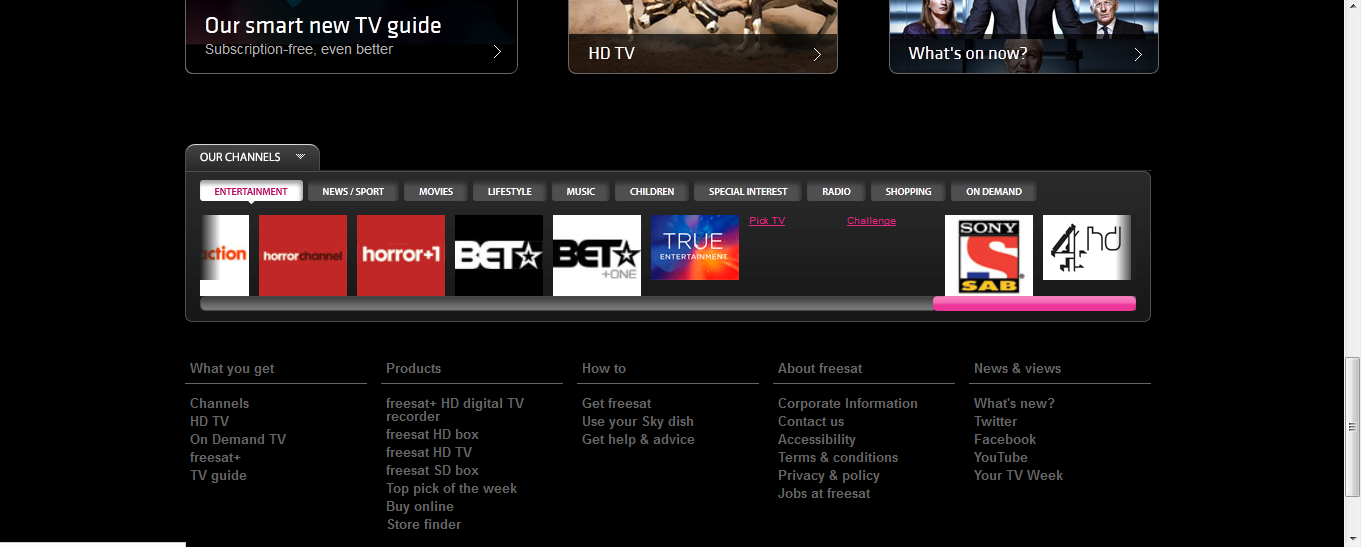
Task: Click the freesat HD box link
Action: (432, 435)
